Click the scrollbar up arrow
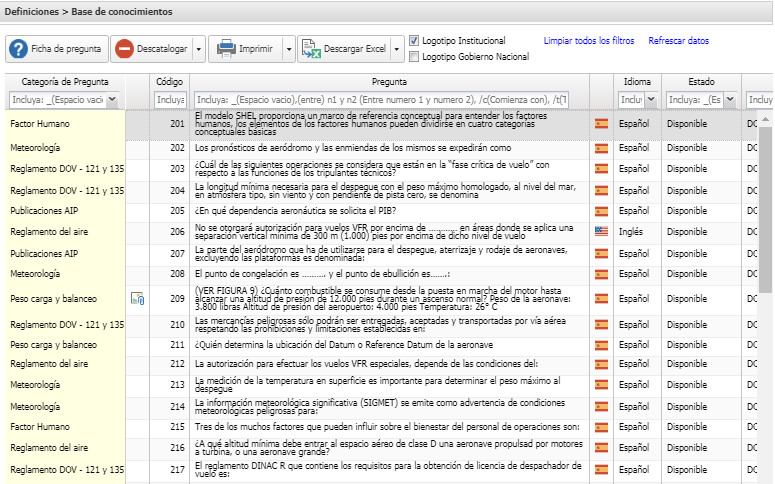Screen dimensions: 775x484 765,119
